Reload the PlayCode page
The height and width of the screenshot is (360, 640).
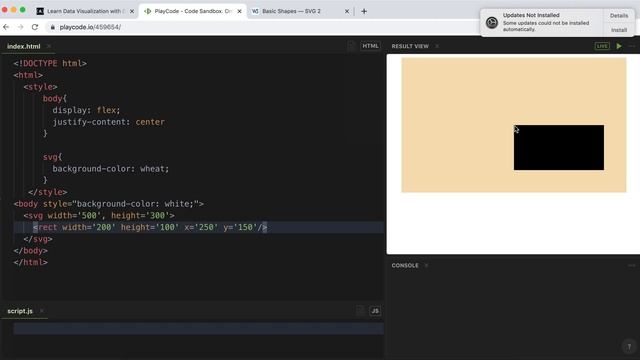35,27
